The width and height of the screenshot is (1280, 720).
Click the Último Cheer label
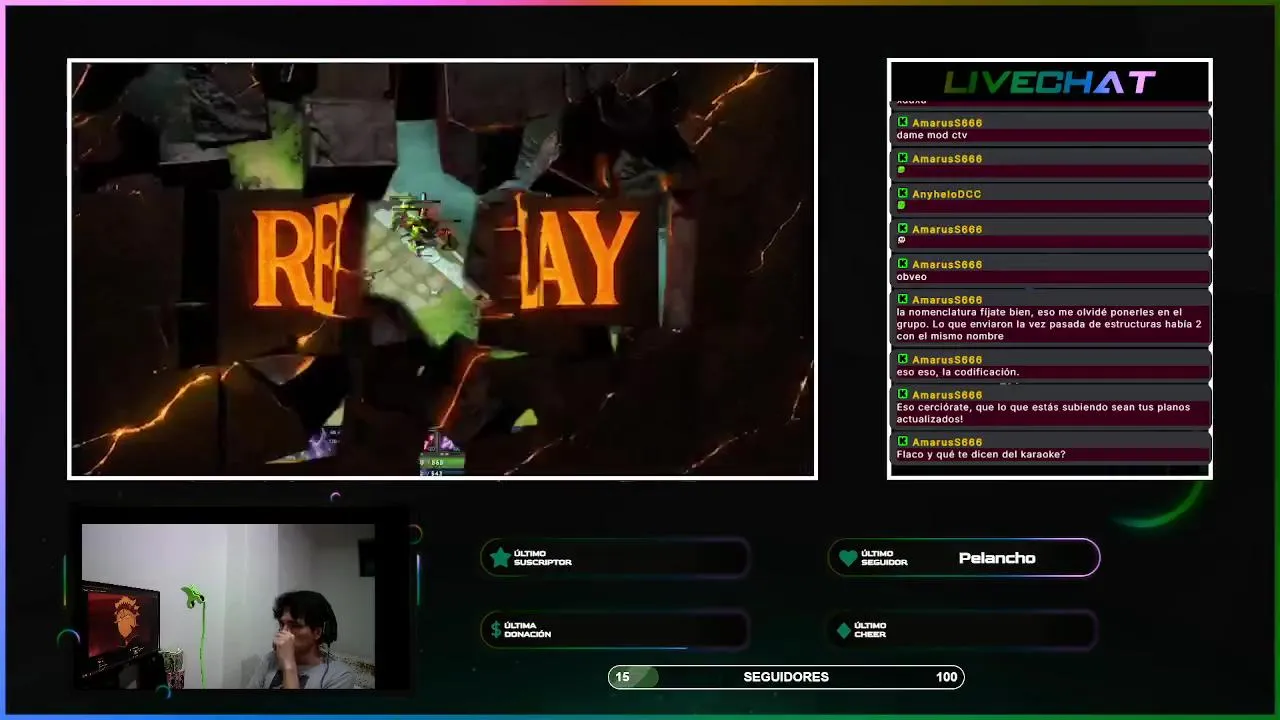(870, 630)
